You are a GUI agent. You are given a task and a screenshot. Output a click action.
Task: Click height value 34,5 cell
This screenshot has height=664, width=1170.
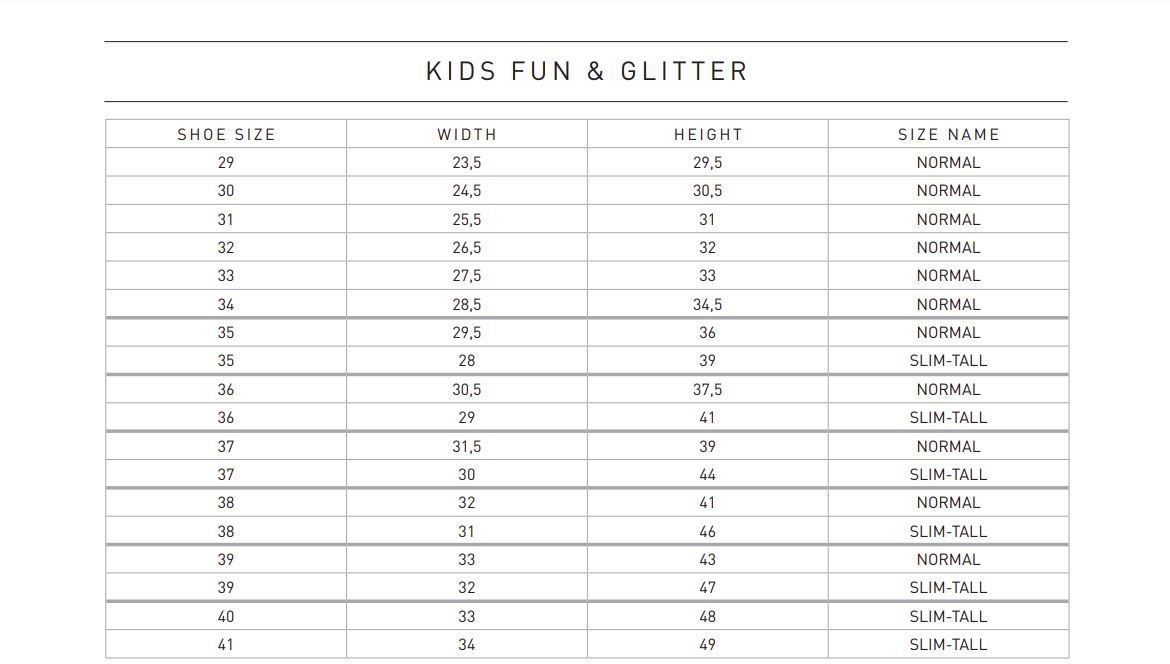click(708, 304)
